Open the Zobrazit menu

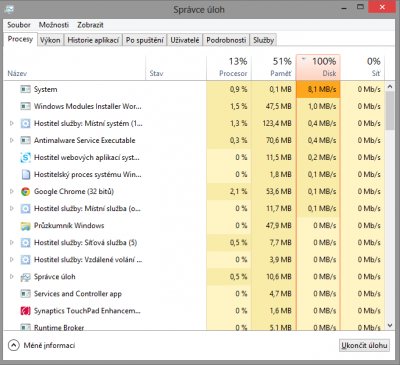(90, 25)
